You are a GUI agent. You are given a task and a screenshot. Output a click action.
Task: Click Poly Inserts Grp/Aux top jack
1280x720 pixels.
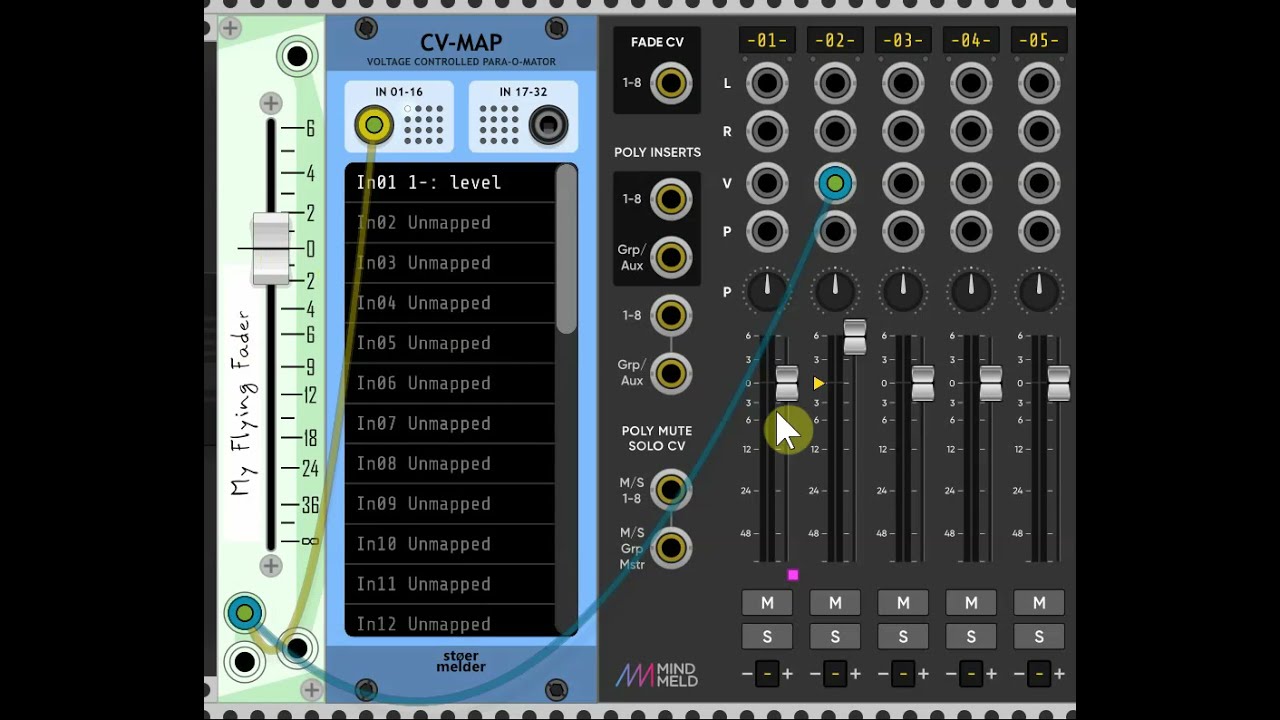point(670,257)
